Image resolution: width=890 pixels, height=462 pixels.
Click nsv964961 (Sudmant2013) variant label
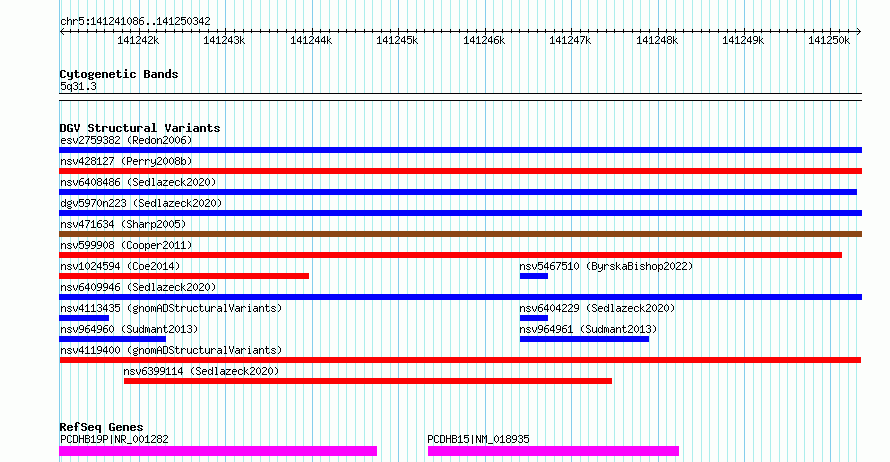coord(588,329)
